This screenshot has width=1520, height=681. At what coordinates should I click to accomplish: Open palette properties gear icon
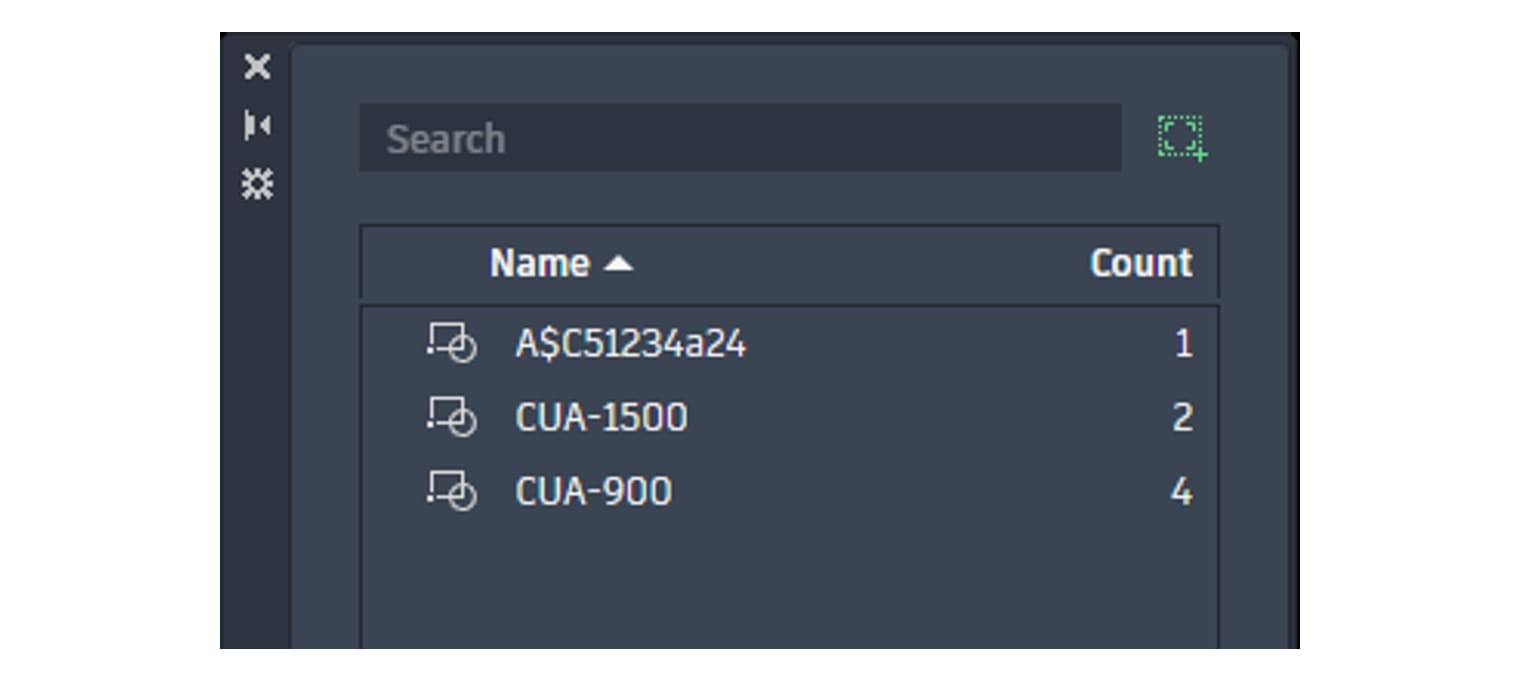(x=257, y=184)
